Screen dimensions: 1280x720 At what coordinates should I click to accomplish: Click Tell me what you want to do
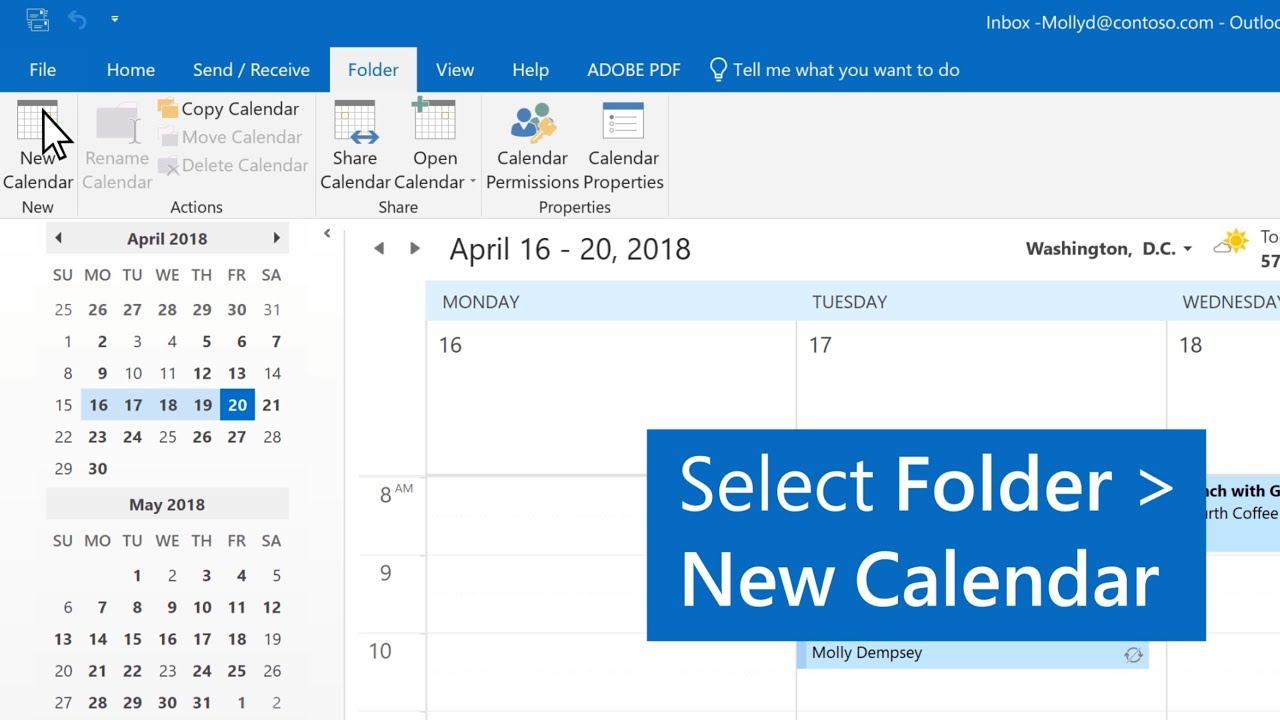[x=845, y=70]
